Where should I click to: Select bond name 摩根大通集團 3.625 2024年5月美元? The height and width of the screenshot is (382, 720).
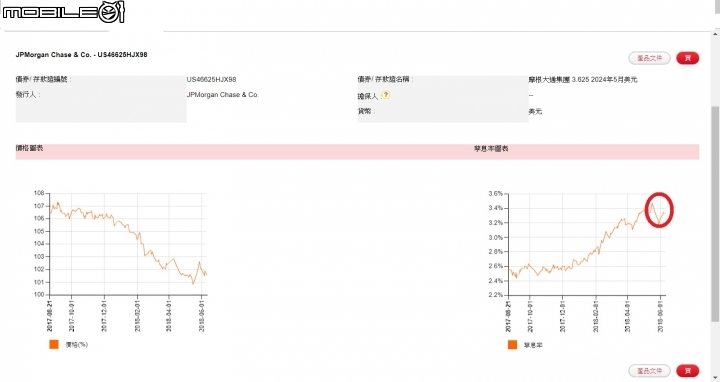pyautogui.click(x=583, y=79)
